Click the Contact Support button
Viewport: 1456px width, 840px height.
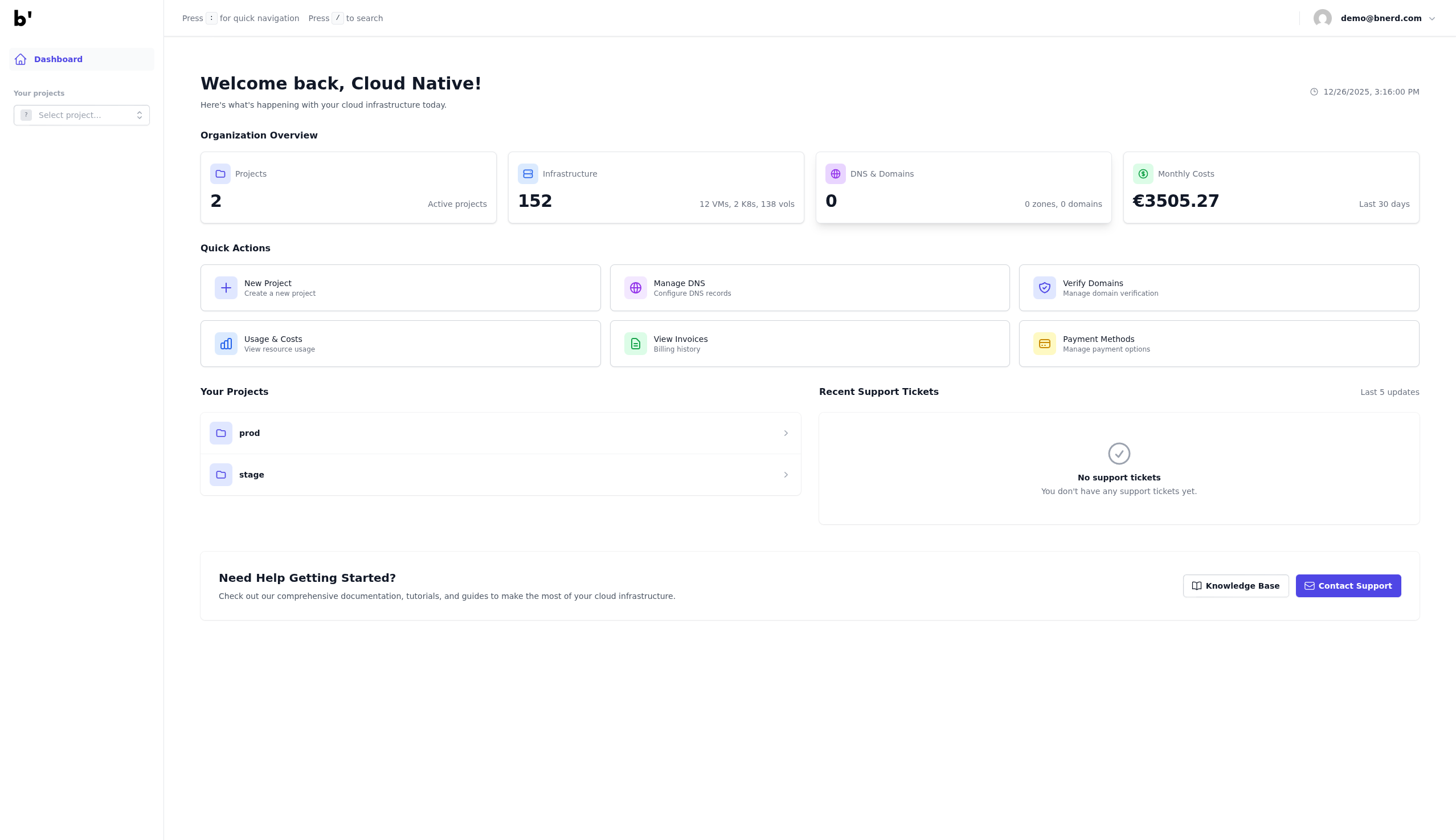click(1348, 586)
